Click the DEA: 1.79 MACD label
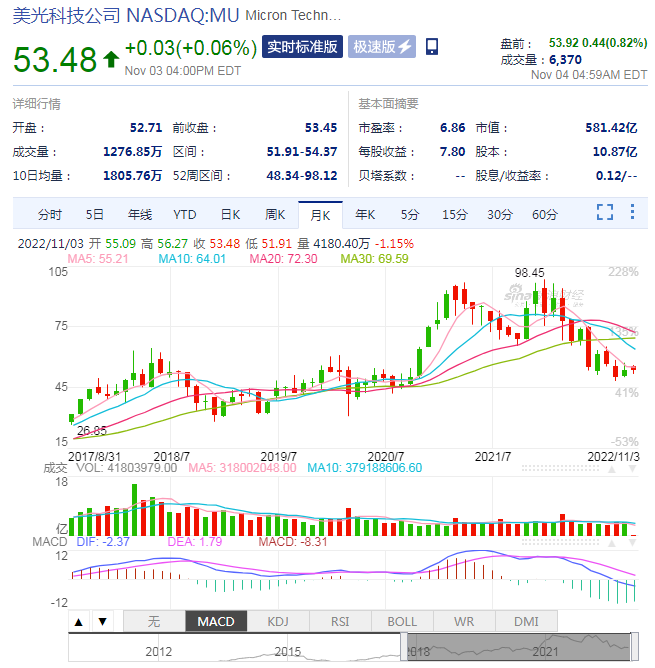This screenshot has width=655, height=668. [x=195, y=542]
